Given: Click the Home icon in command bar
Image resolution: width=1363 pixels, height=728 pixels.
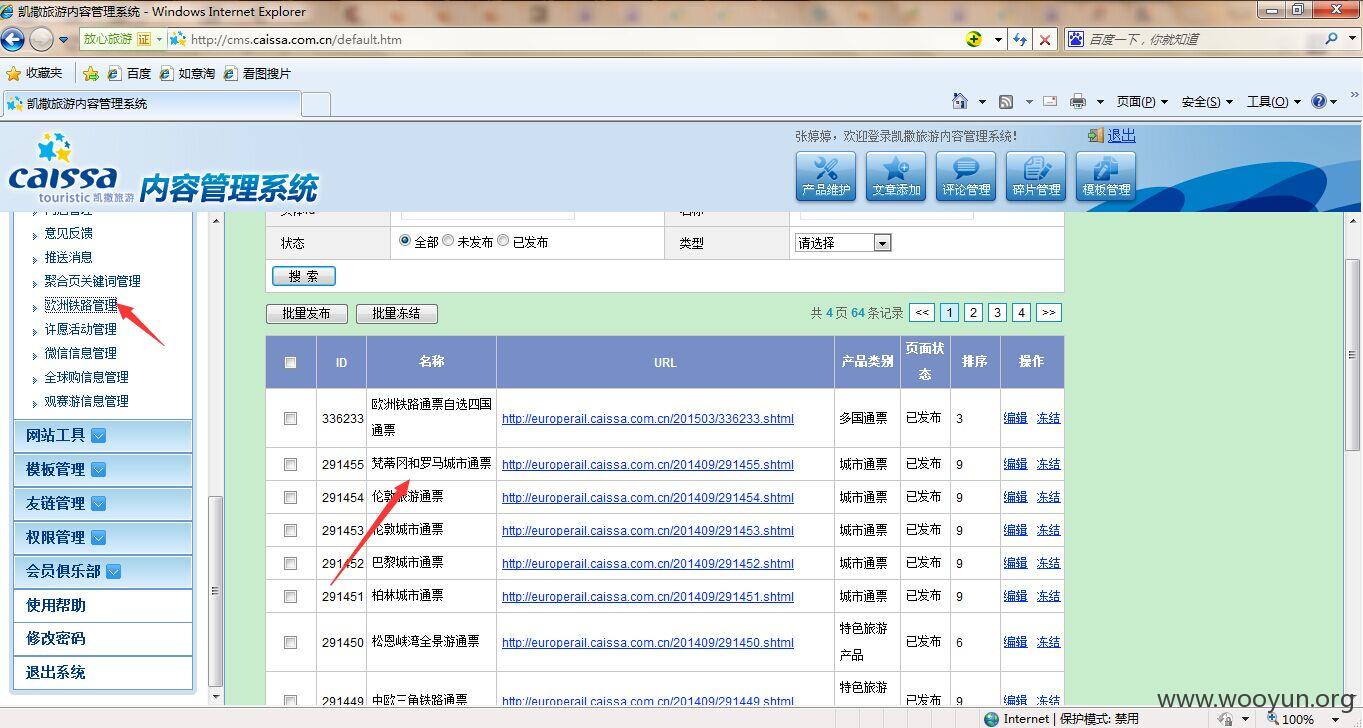Looking at the screenshot, I should (x=960, y=101).
